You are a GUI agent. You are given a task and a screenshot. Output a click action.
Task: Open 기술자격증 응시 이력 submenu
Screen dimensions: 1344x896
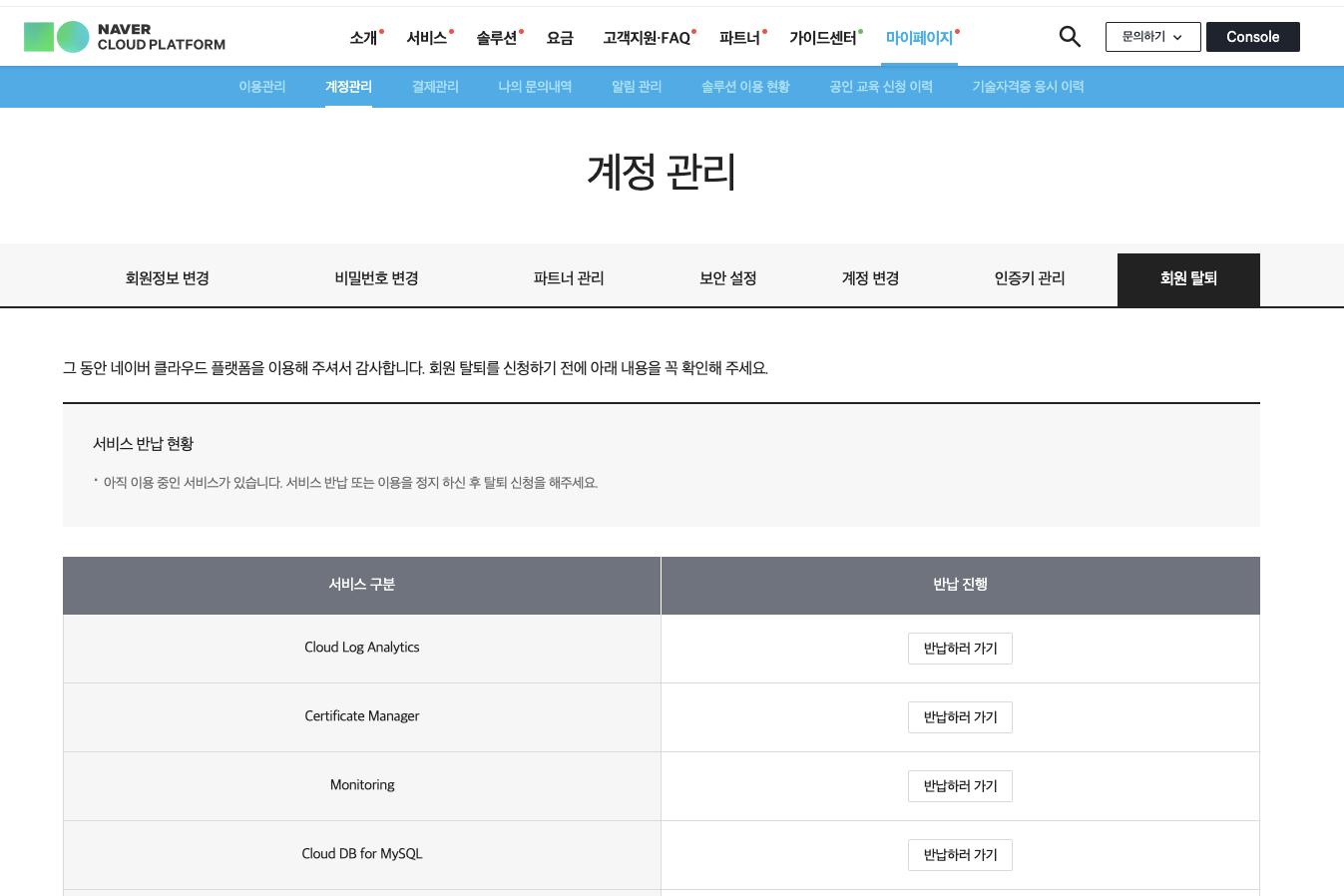tap(1028, 87)
